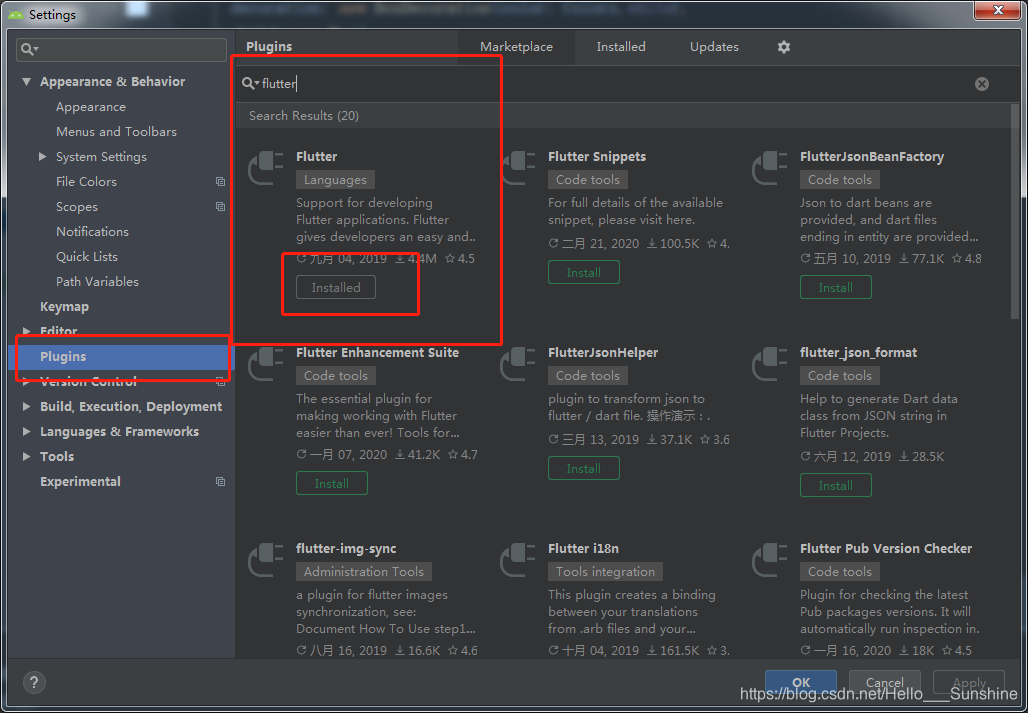Install the Flutter Snippets plugin
This screenshot has width=1028, height=713.
(583, 272)
